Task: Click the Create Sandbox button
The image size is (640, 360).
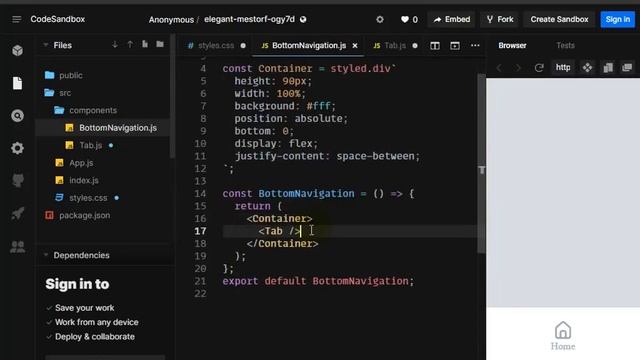Action: [560, 19]
